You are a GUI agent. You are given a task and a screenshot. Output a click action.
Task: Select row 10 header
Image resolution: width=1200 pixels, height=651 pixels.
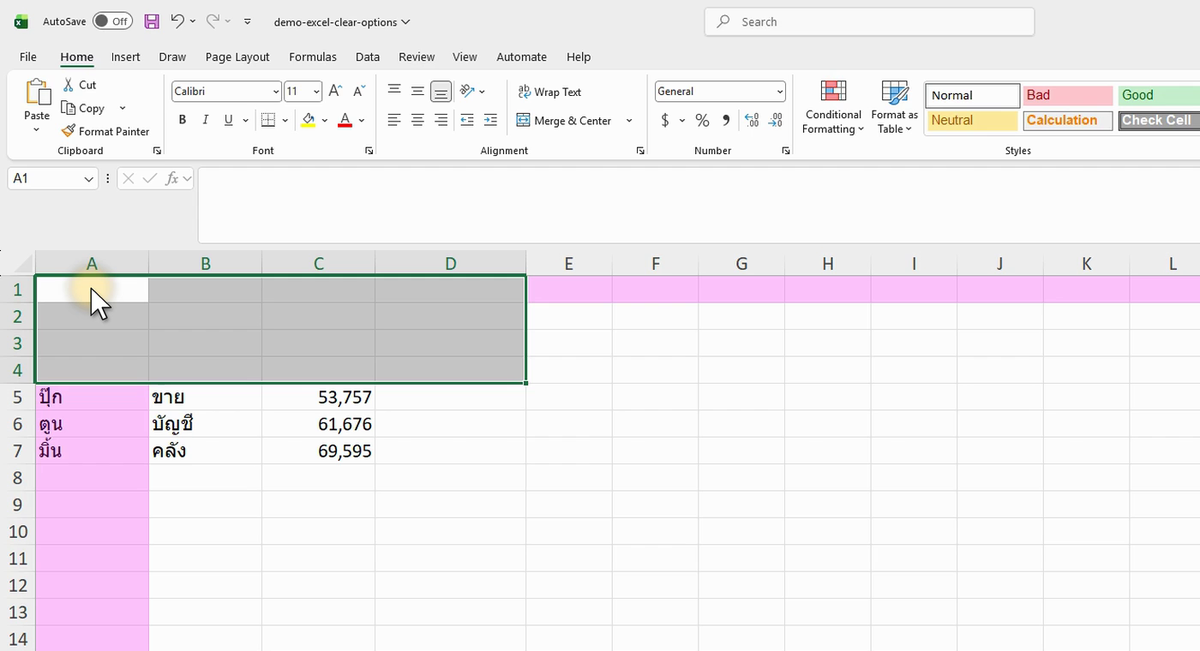18,531
